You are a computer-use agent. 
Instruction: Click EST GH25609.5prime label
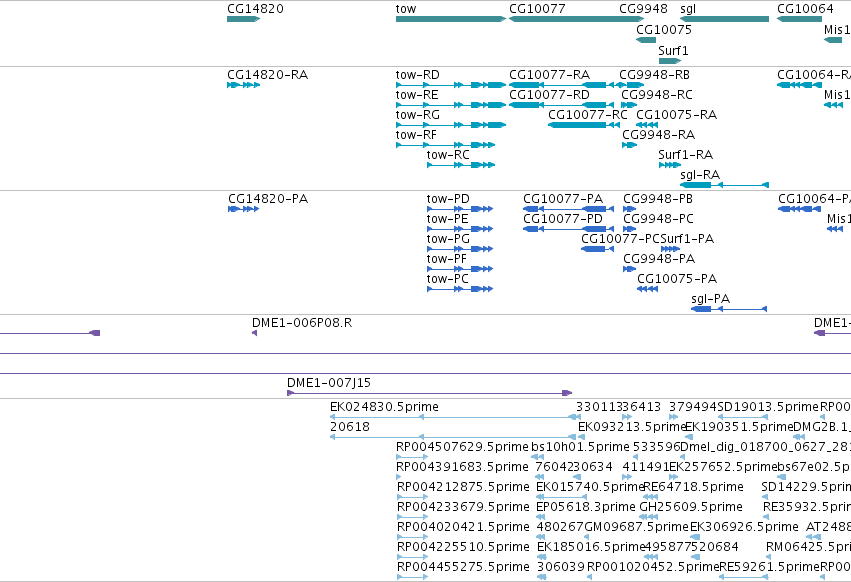[691, 507]
